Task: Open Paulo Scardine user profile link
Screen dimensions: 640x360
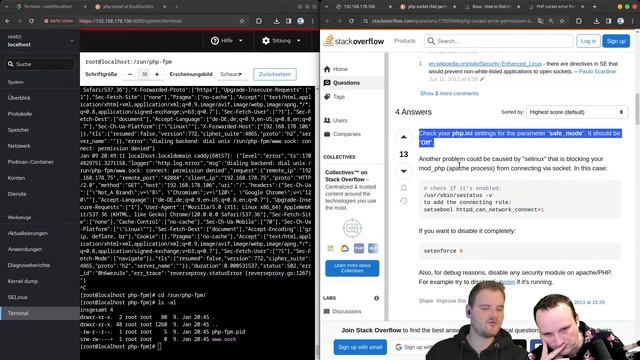Action: click(597, 71)
